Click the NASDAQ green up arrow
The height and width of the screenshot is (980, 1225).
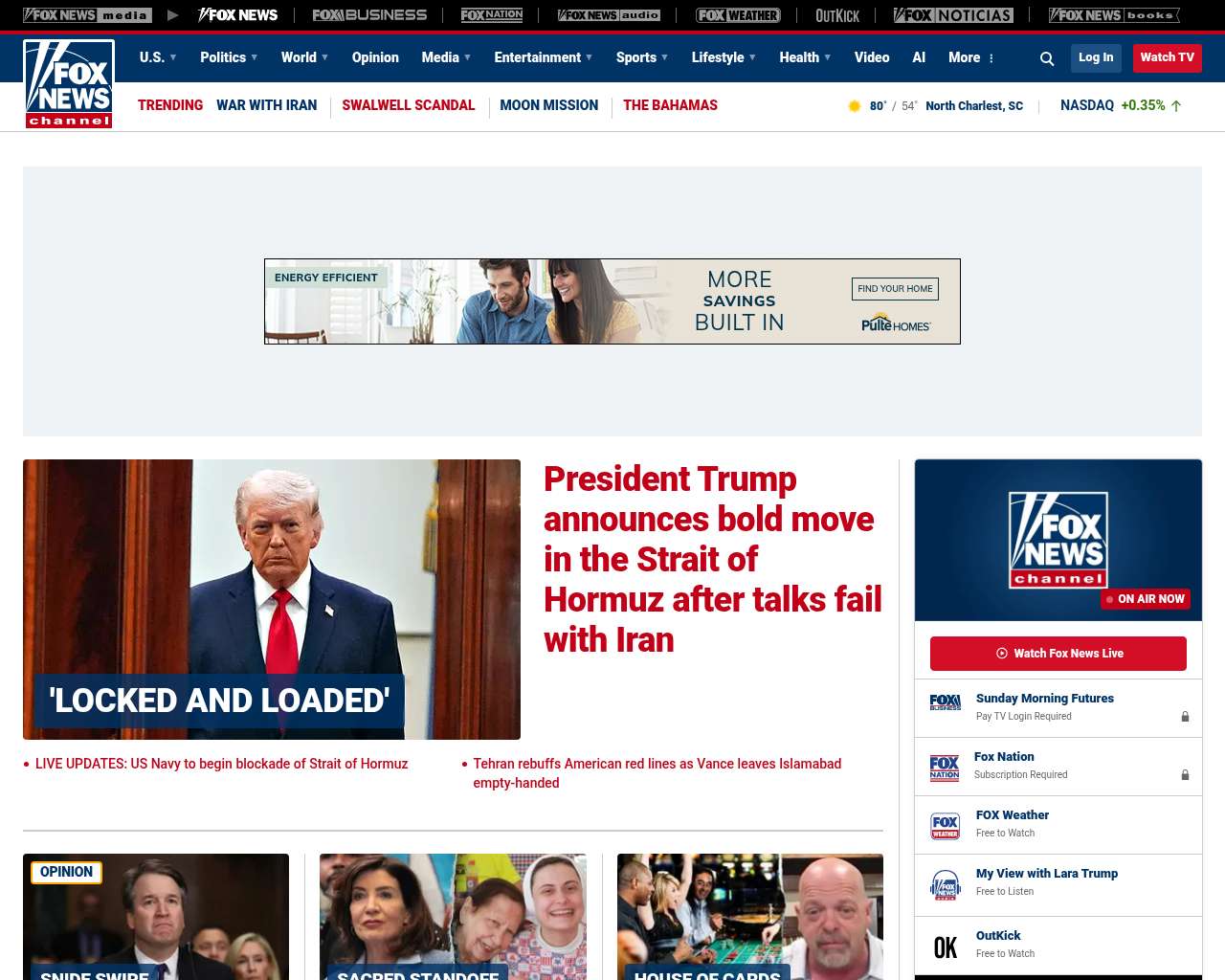pyautogui.click(x=1176, y=106)
